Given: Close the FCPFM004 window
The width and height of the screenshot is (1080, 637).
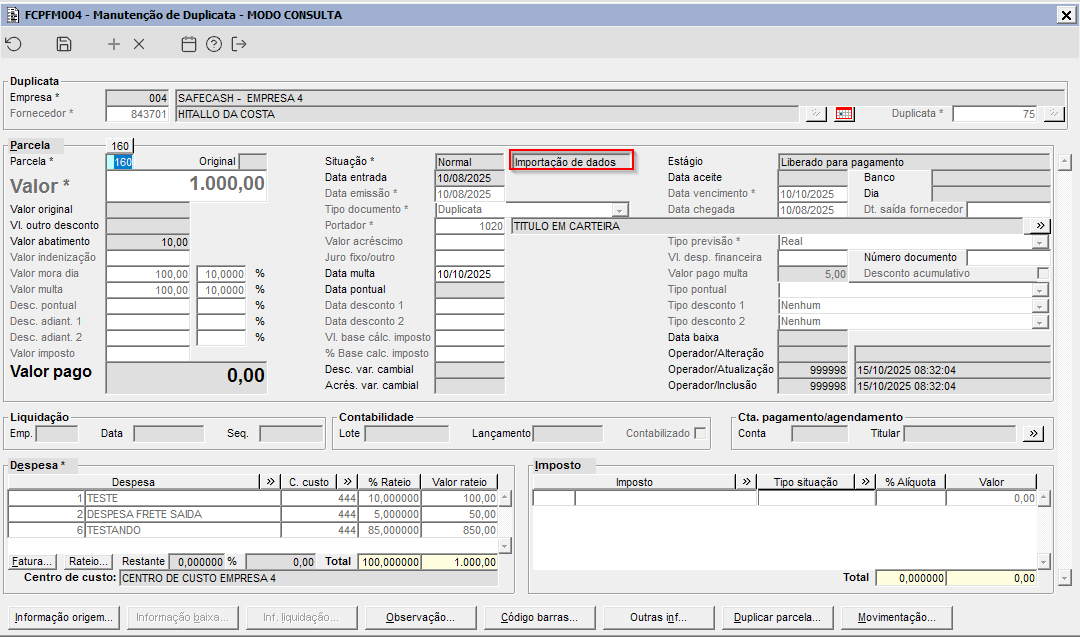Looking at the screenshot, I should tap(1066, 14).
